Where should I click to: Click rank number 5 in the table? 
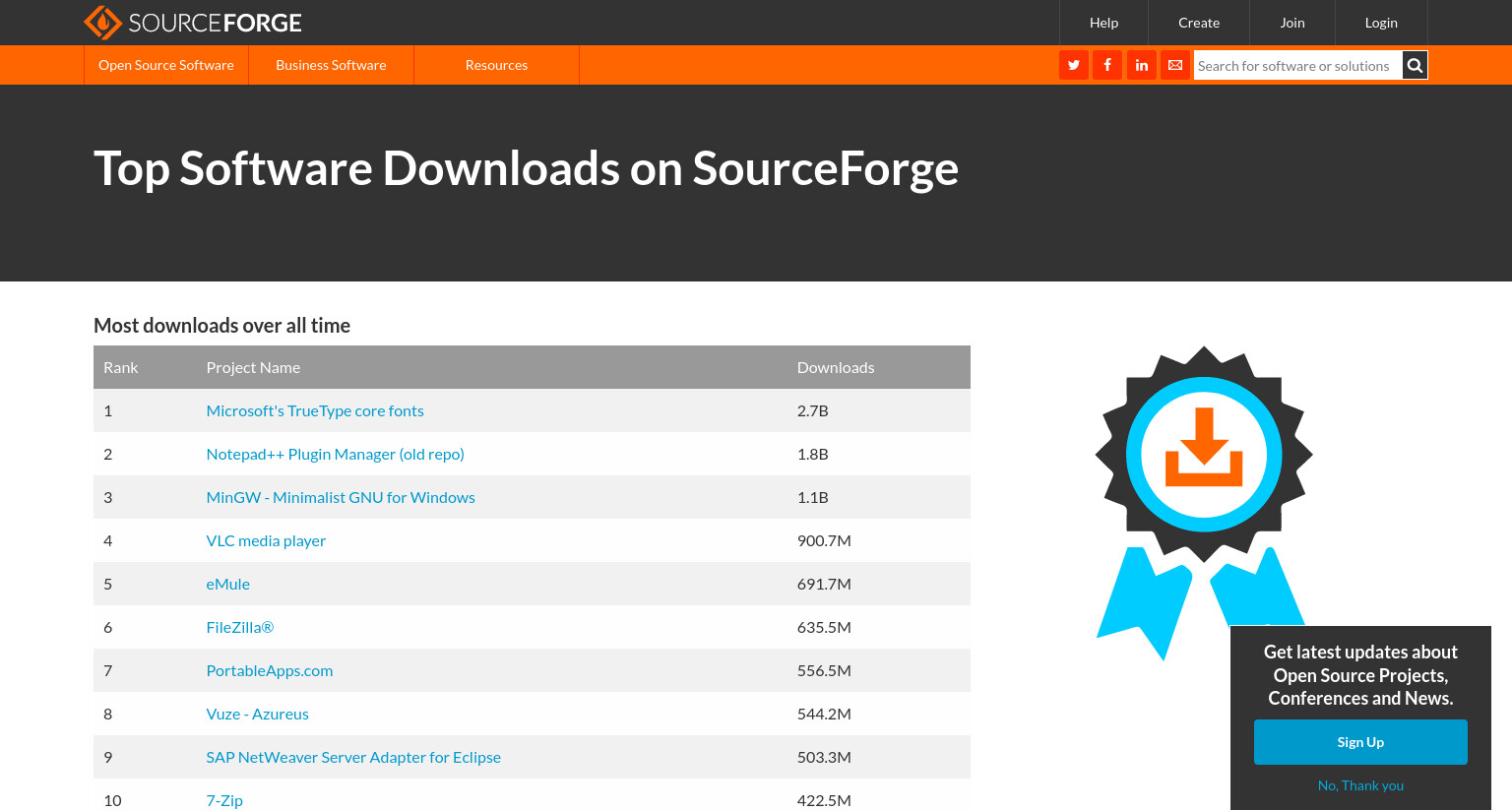[108, 584]
